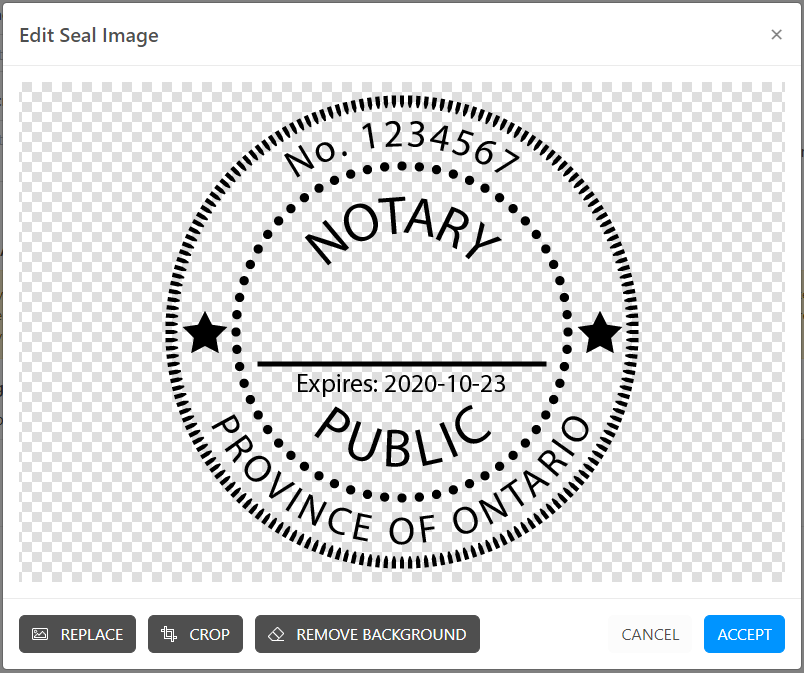Cancel editing the seal image
Screen dimensions: 804x673
(x=650, y=634)
